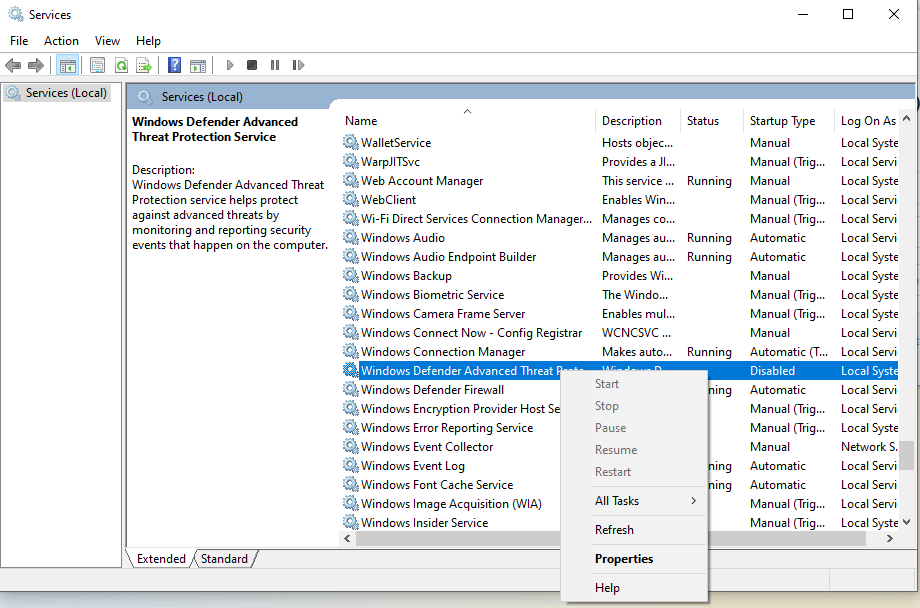Click the horizontal scrollbar left arrow
920x608 pixels.
pyautogui.click(x=347, y=538)
